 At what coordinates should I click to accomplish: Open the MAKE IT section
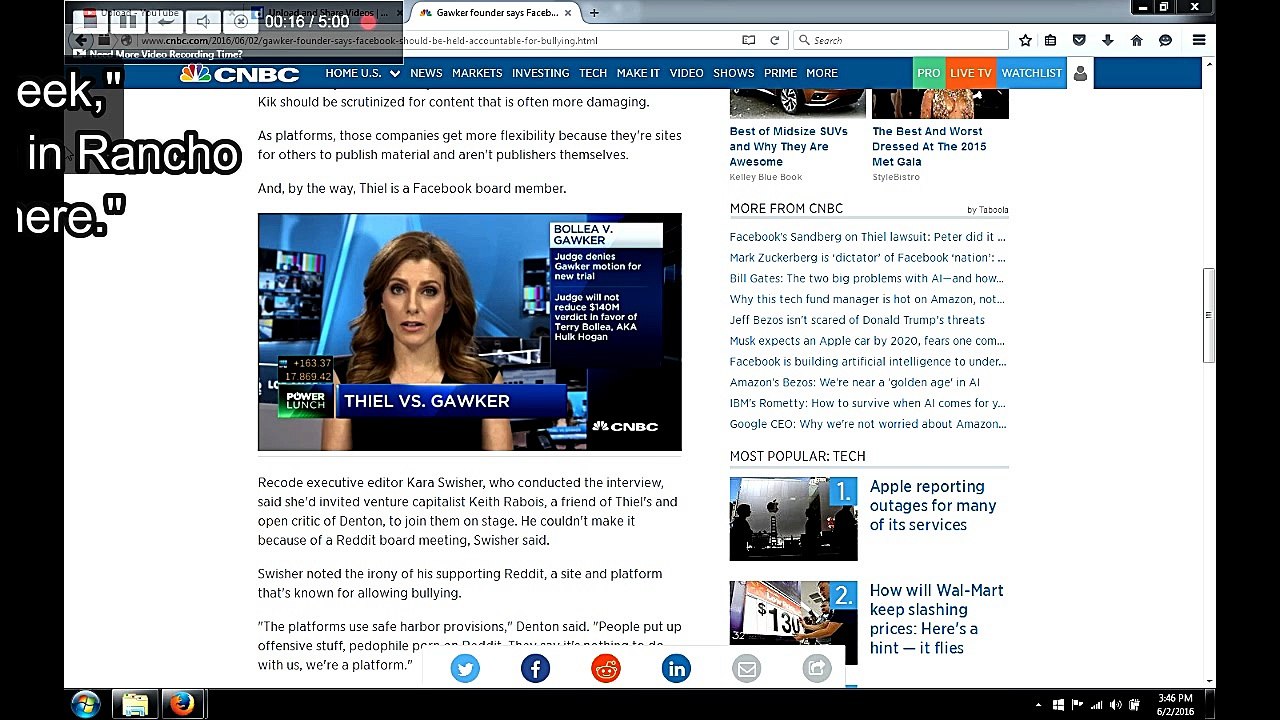pyautogui.click(x=638, y=73)
